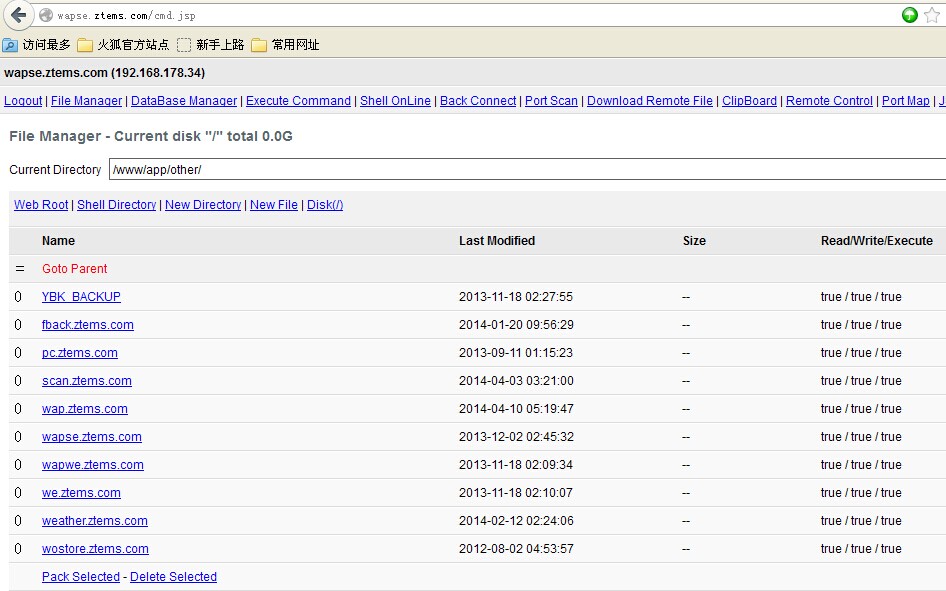The image size is (946, 591).
Task: Open the wapwe.ztems.com folder
Action: 92,465
